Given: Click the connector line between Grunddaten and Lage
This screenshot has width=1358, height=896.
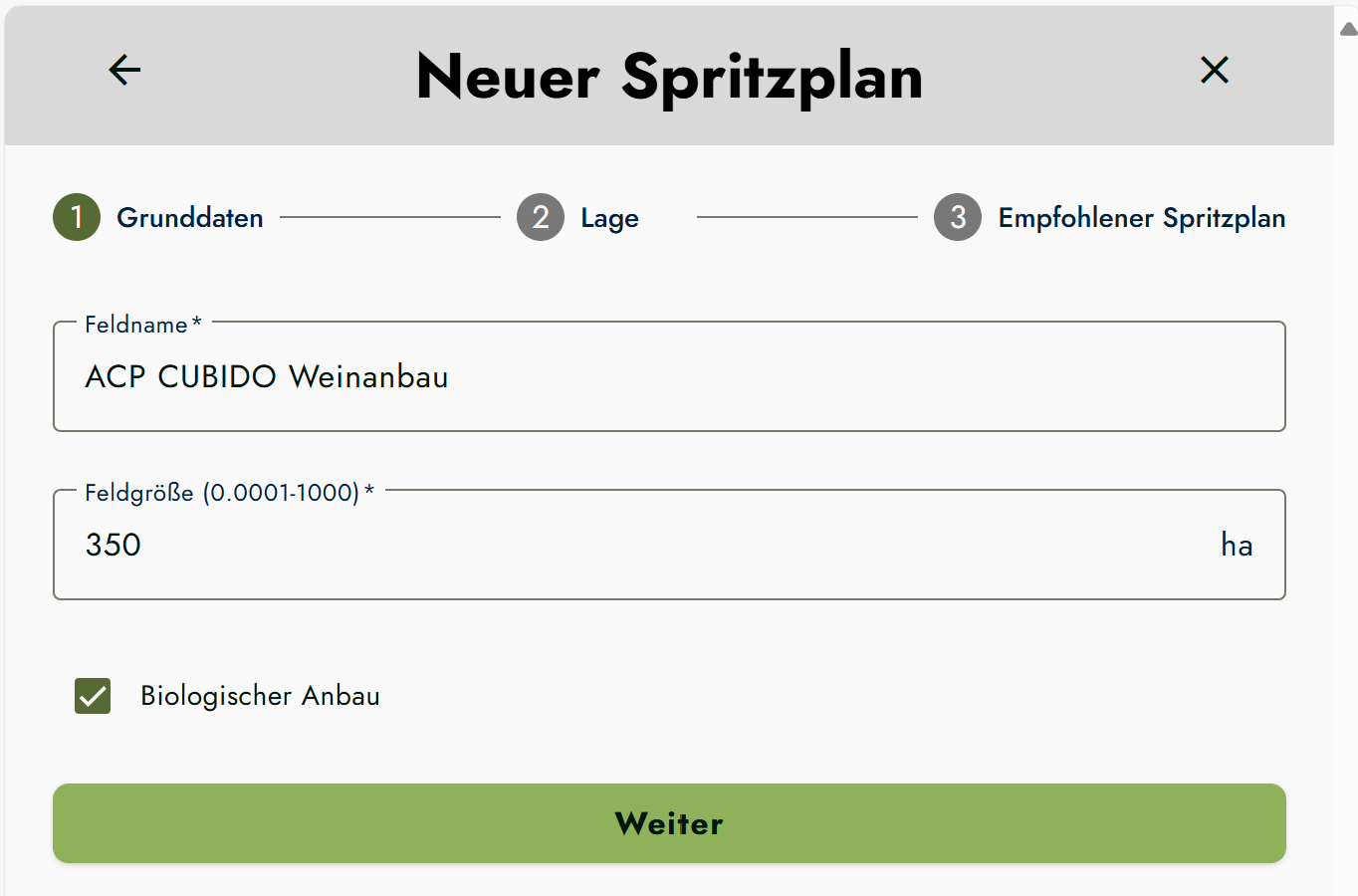Looking at the screenshot, I should tap(389, 217).
